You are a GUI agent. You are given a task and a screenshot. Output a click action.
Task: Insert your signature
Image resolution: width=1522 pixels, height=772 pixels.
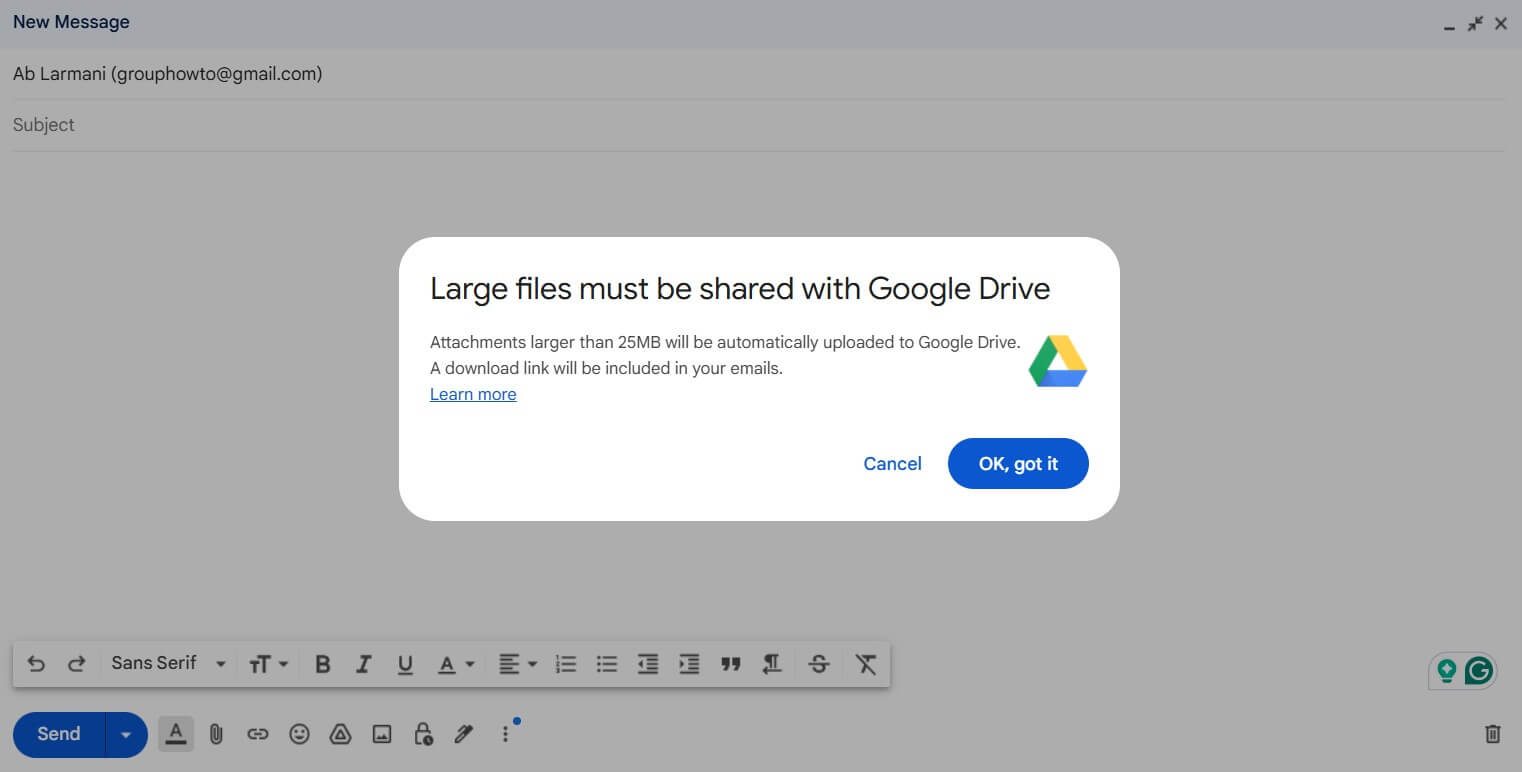coord(463,733)
